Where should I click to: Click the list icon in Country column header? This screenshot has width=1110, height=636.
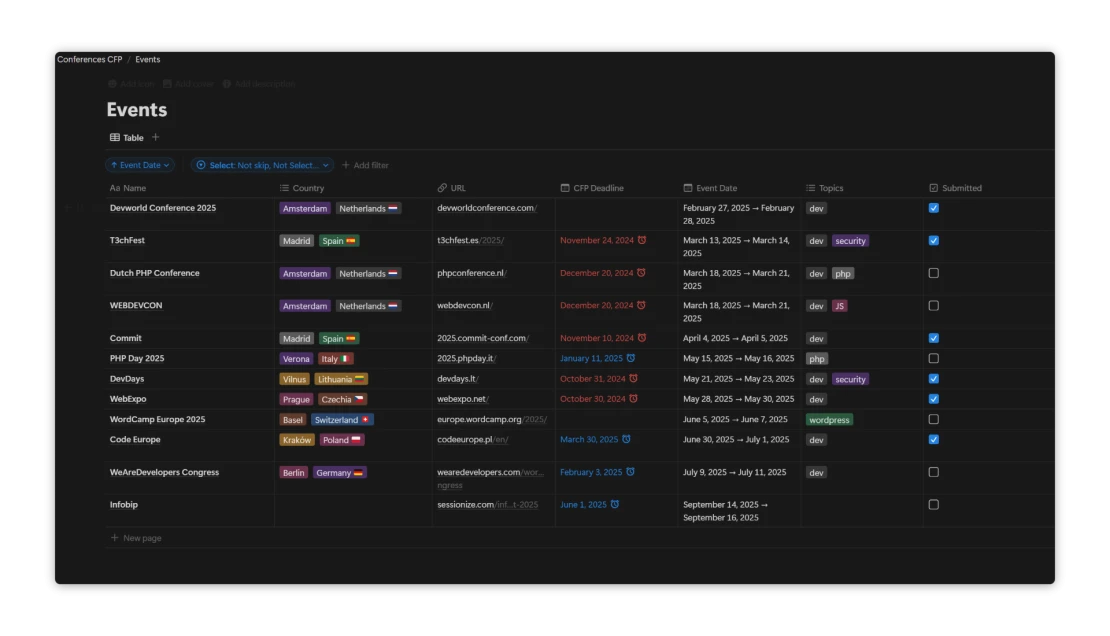(284, 188)
